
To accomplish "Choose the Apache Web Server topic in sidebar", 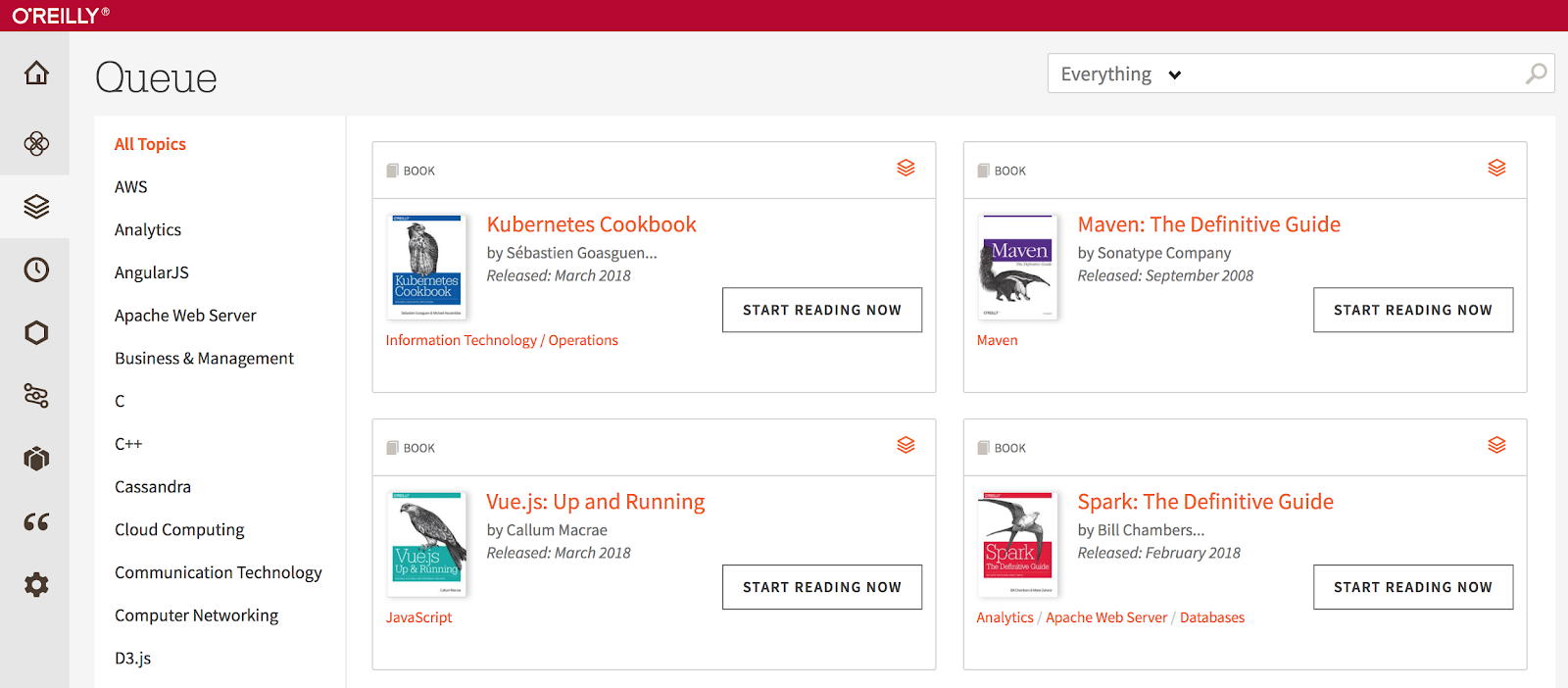I will tap(185, 316).
